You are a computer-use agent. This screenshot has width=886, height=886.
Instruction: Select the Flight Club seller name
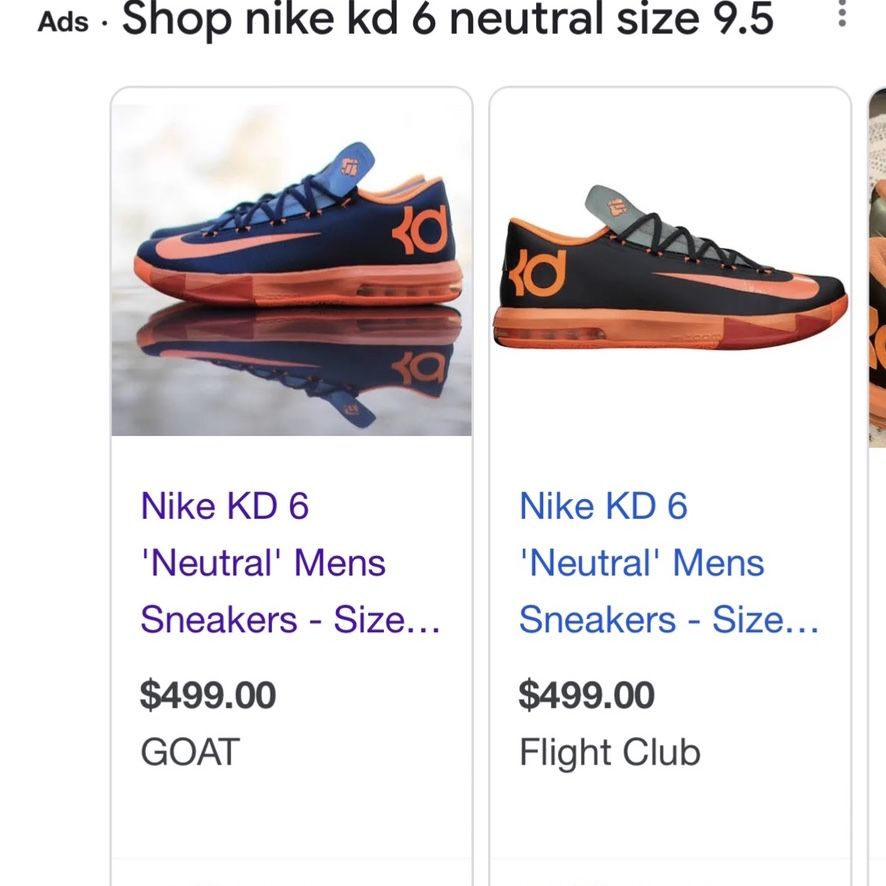pyautogui.click(x=609, y=752)
